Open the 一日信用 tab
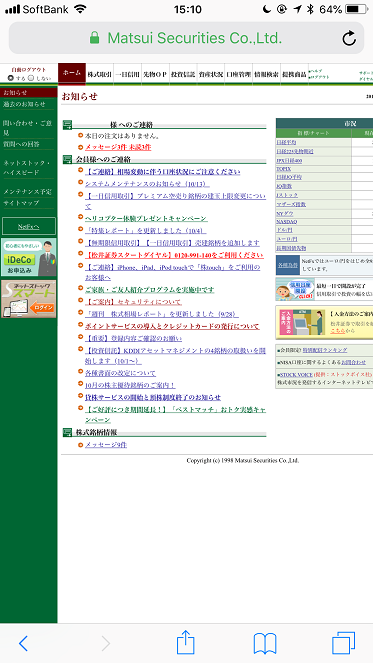 click(127, 74)
